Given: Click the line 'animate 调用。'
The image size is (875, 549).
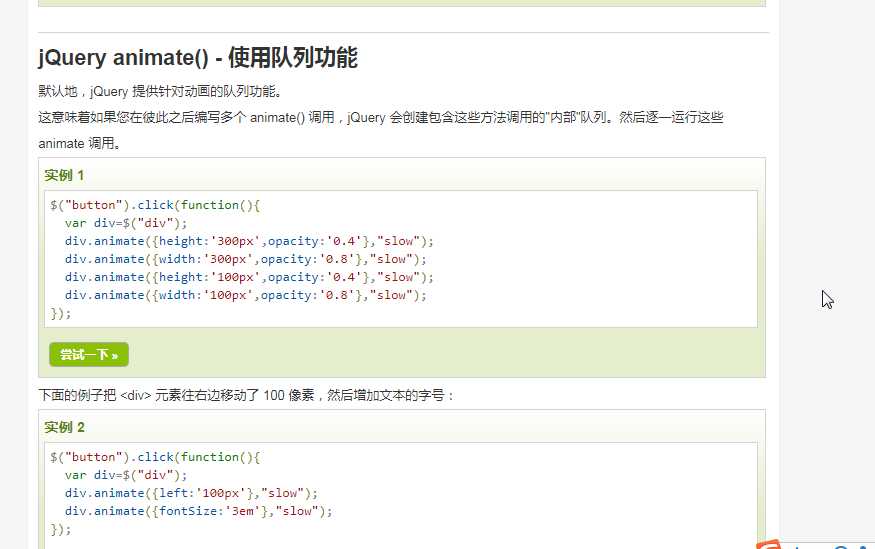Looking at the screenshot, I should pyautogui.click(x=80, y=144).
